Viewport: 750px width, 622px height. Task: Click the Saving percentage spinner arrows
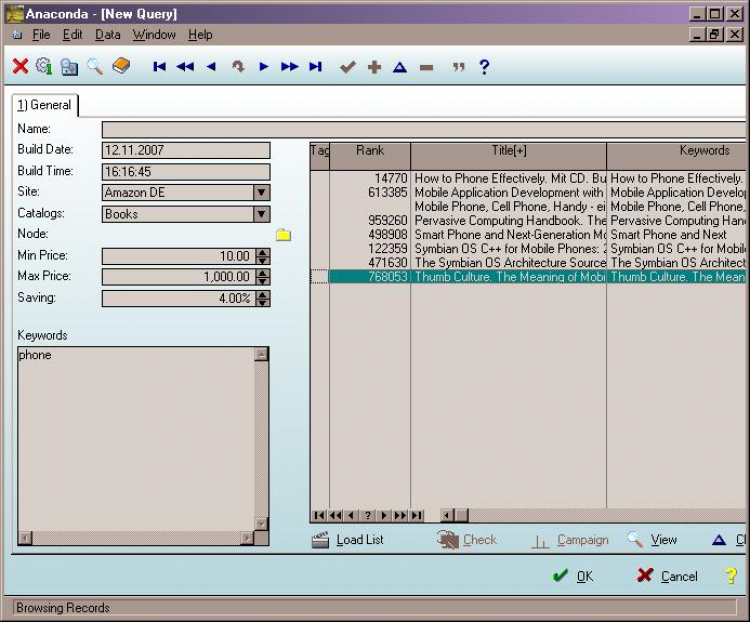262,298
